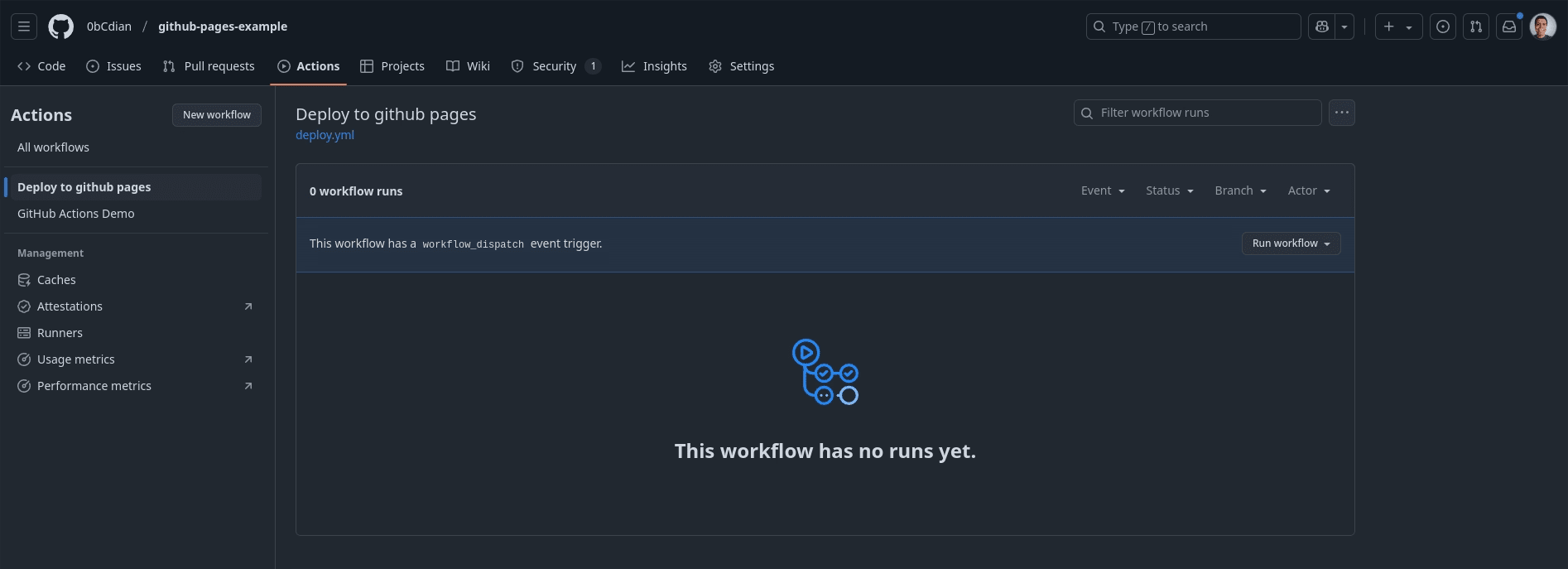This screenshot has height=569, width=1568.
Task: Open the repository Settings tab
Action: coord(741,66)
